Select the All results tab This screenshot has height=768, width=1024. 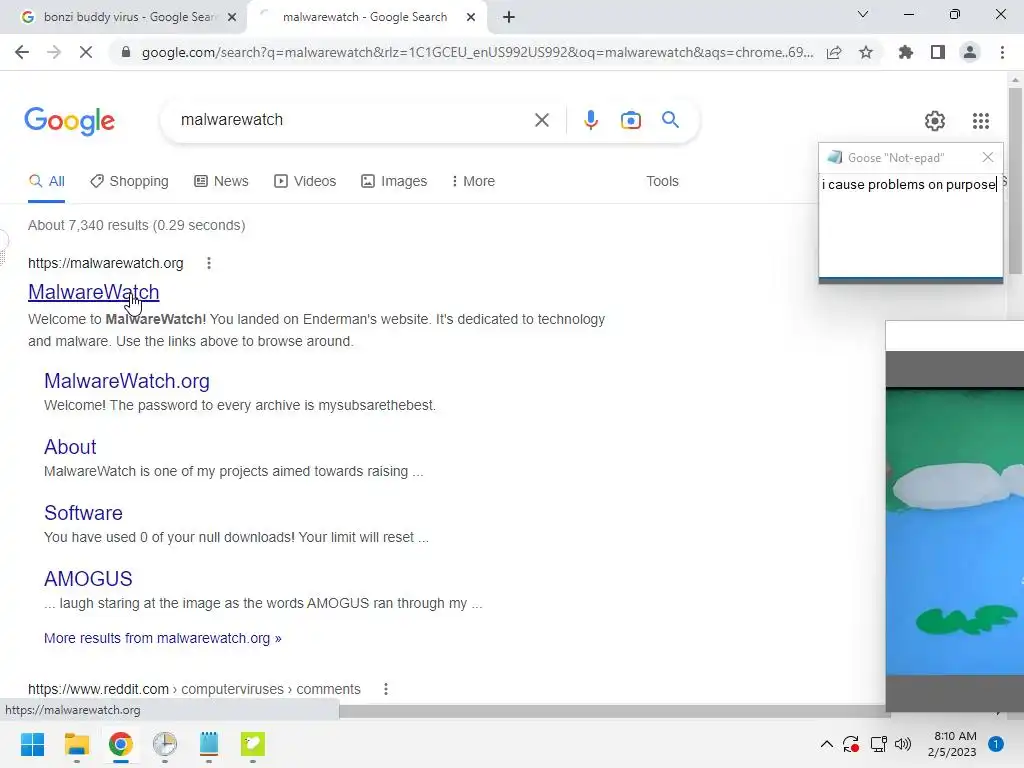click(46, 182)
